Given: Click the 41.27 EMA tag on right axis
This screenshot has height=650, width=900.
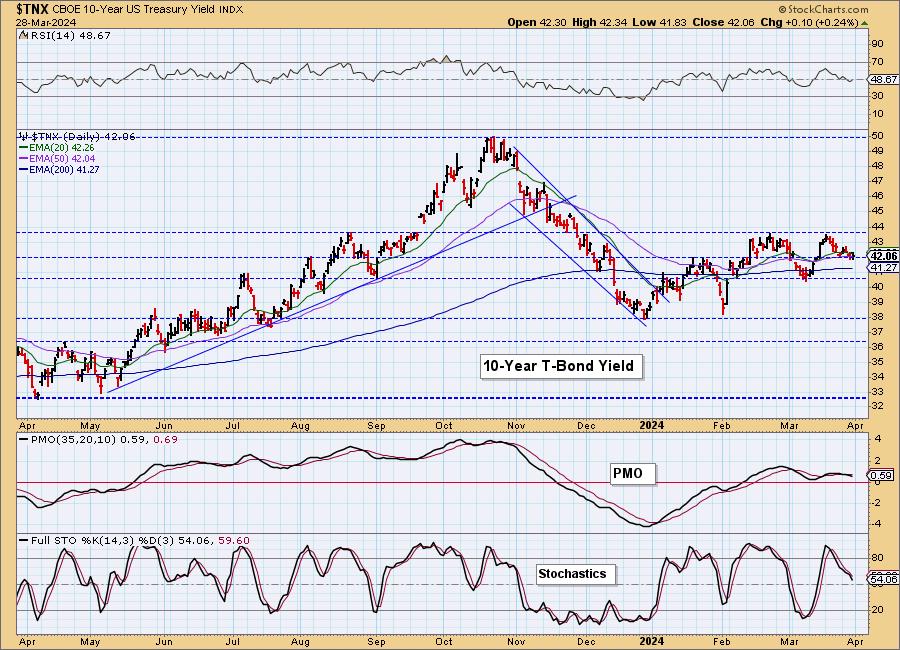Looking at the screenshot, I should (x=883, y=268).
